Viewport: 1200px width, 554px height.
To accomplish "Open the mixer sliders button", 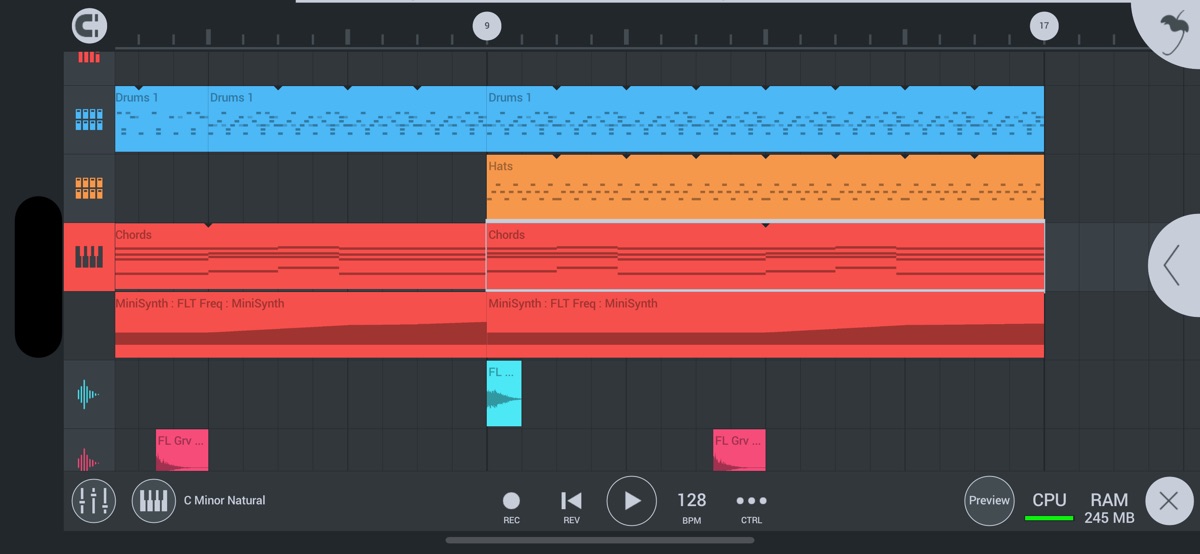I will pyautogui.click(x=94, y=501).
